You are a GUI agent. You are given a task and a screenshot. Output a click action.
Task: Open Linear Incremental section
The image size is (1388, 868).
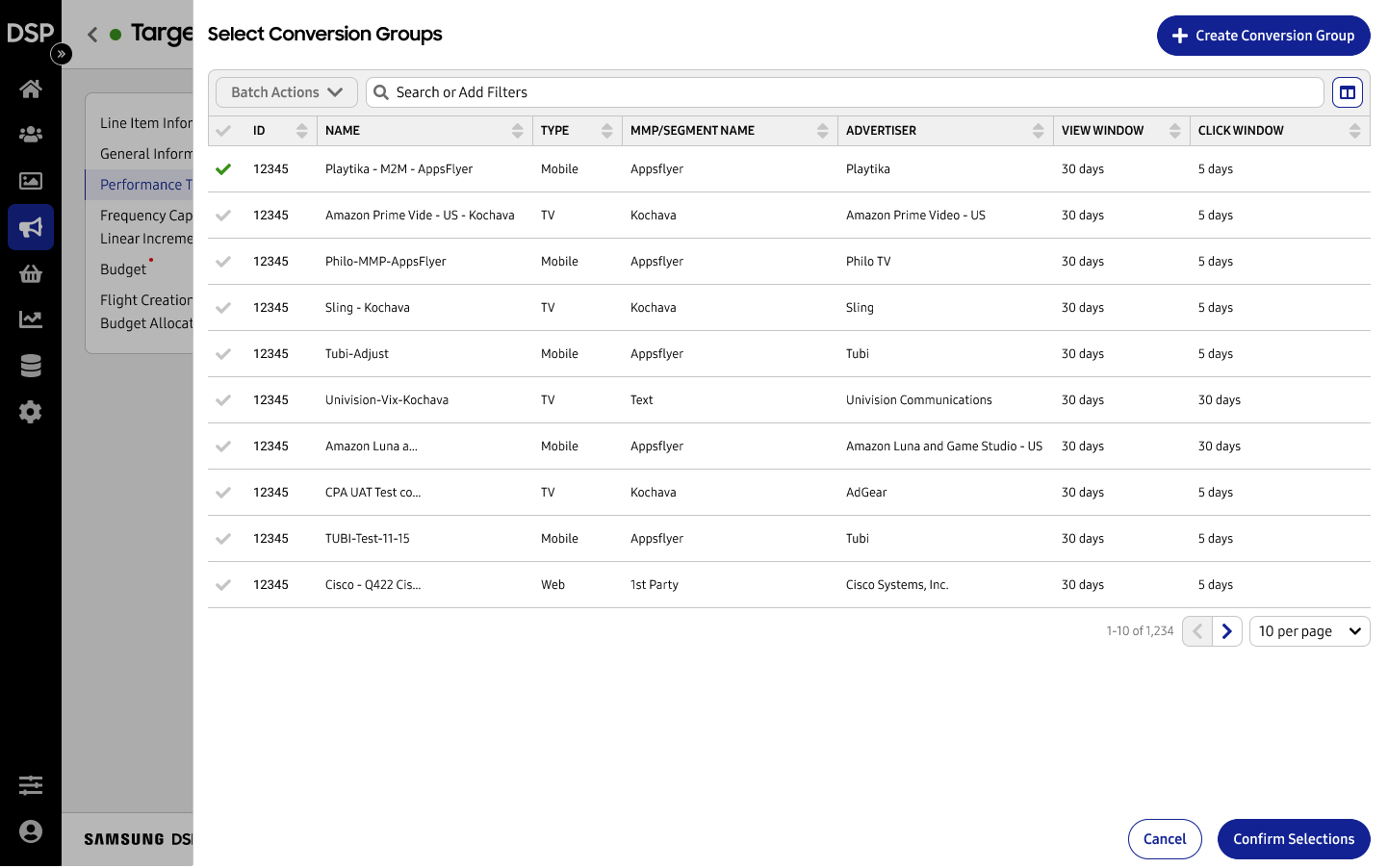(146, 239)
